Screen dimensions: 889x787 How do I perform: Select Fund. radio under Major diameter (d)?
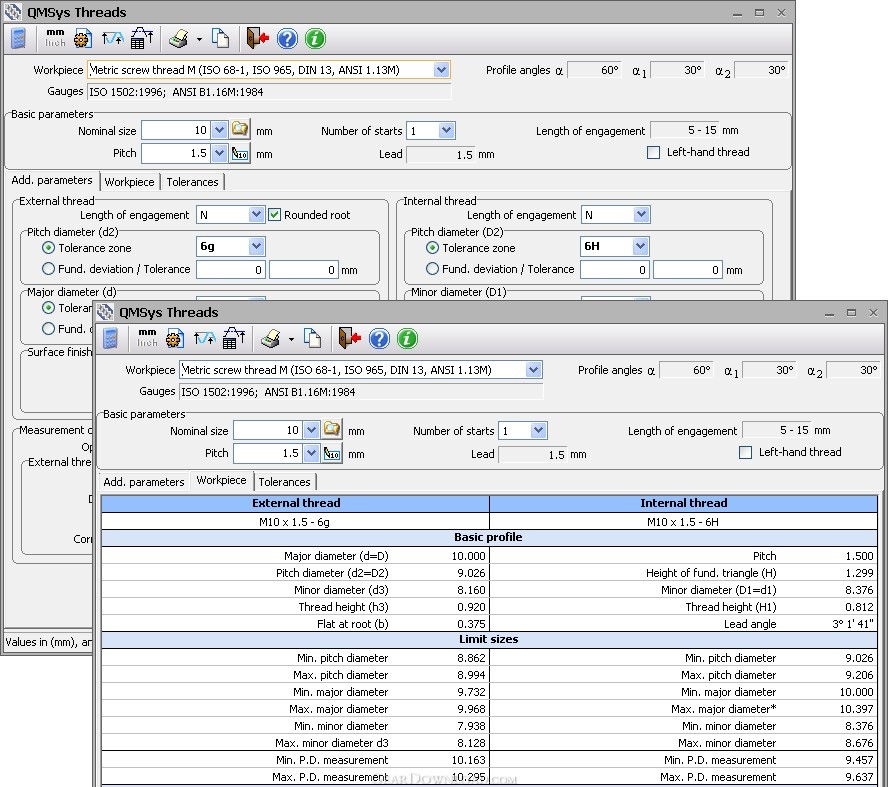(48, 329)
